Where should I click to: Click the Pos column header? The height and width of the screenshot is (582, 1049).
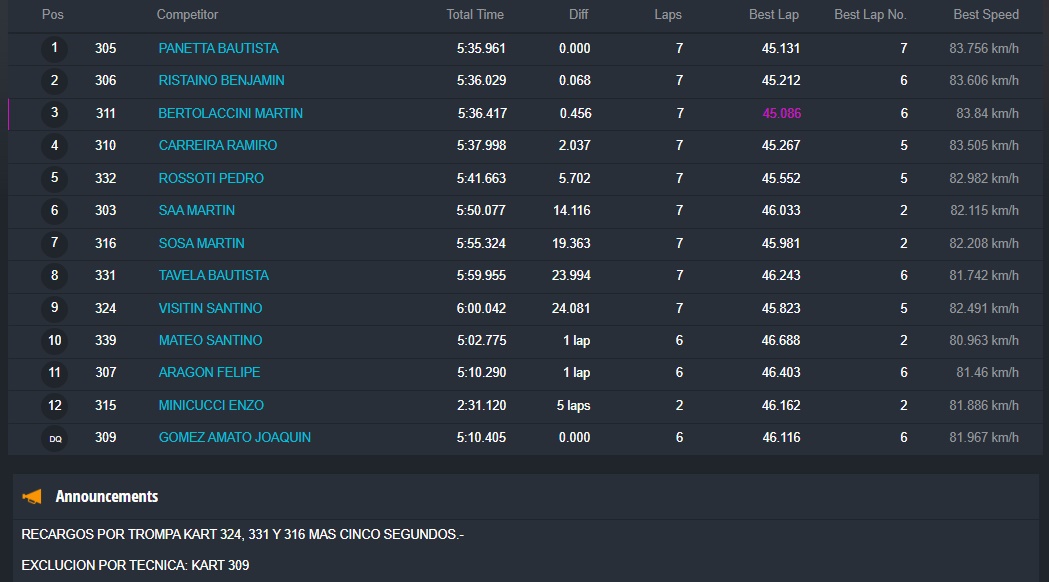tap(52, 15)
